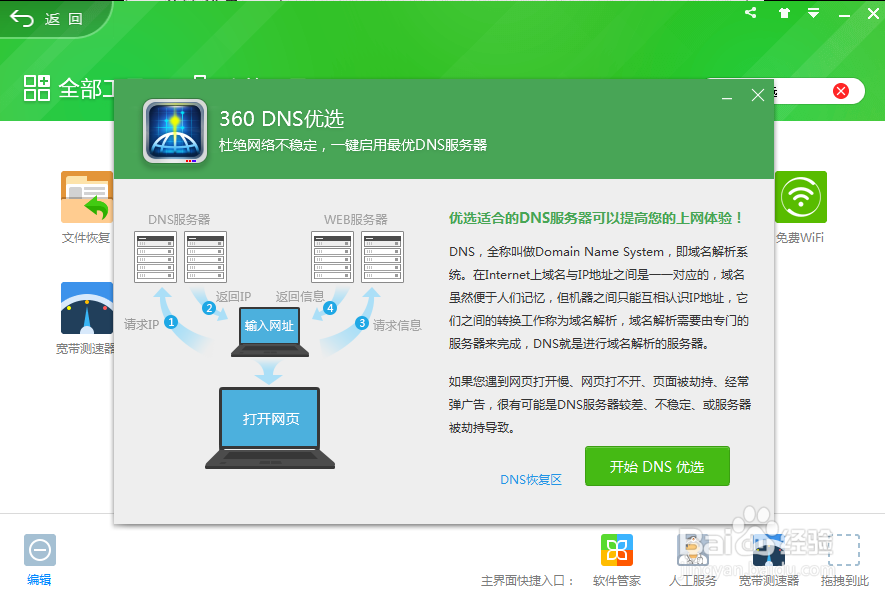Open the 宽带测速器 gauge tool

click(x=86, y=308)
